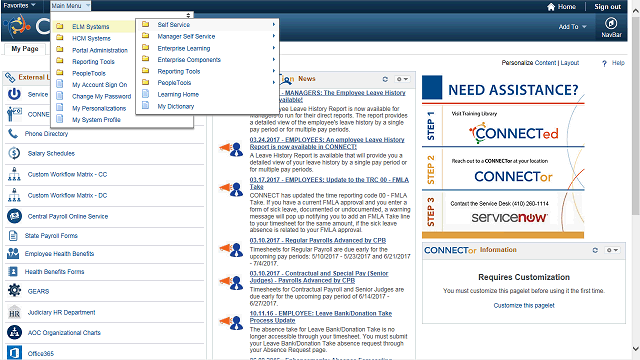Click the External Links paperclip icon
Viewport: 640px width, 360px height.
click(10, 77)
